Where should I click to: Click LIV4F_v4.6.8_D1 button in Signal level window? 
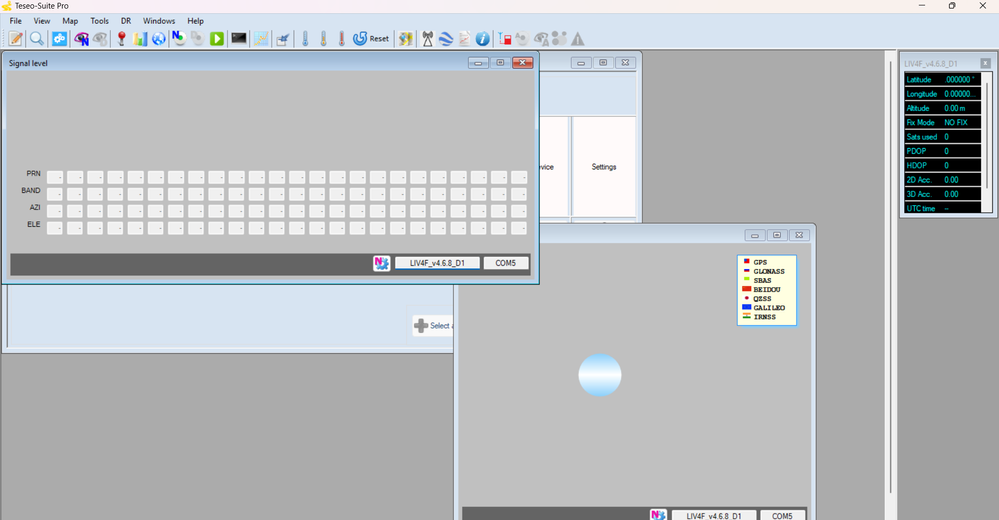437,263
